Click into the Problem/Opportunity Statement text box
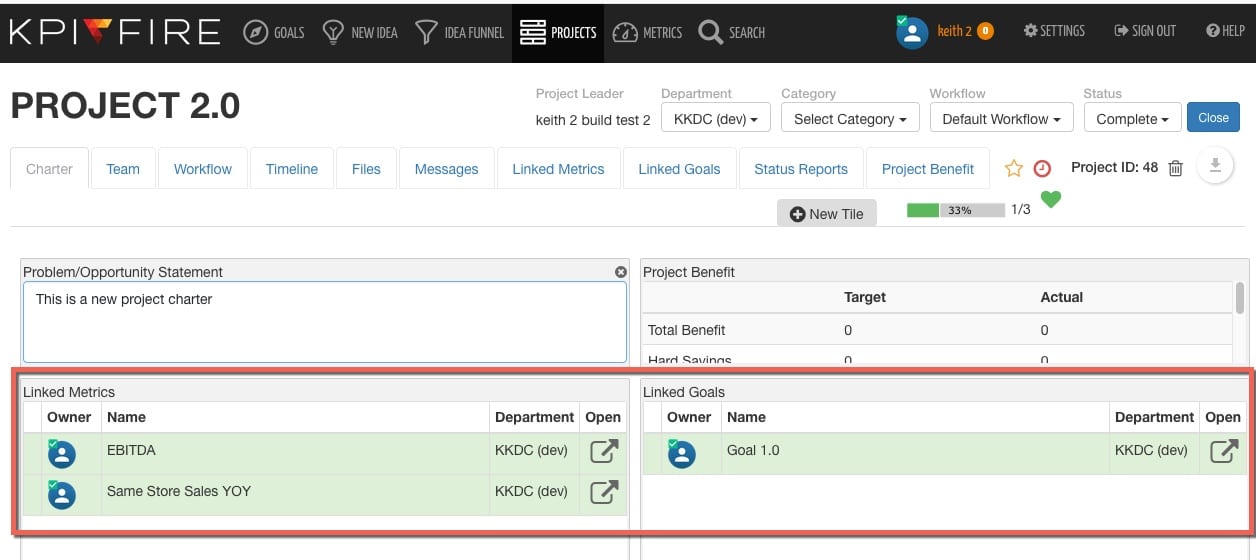Image resolution: width=1256 pixels, height=560 pixels. pyautogui.click(x=325, y=321)
